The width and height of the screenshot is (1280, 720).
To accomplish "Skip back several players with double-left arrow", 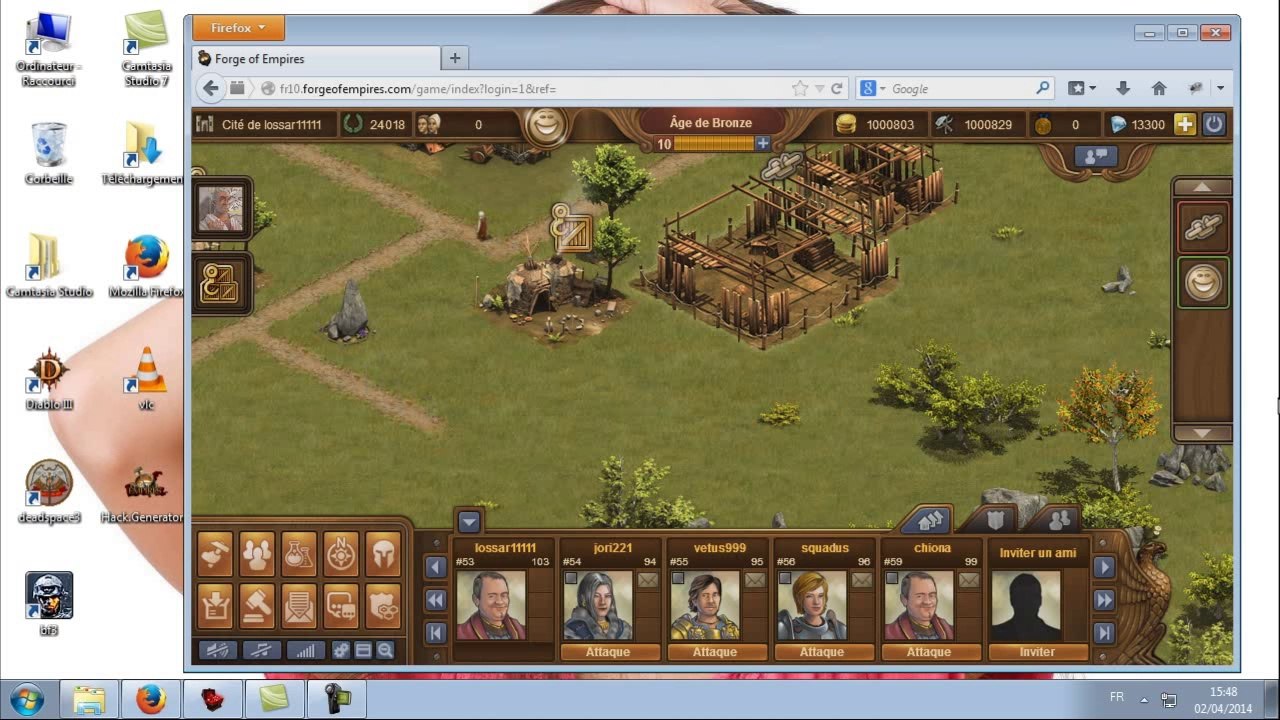I will point(435,600).
